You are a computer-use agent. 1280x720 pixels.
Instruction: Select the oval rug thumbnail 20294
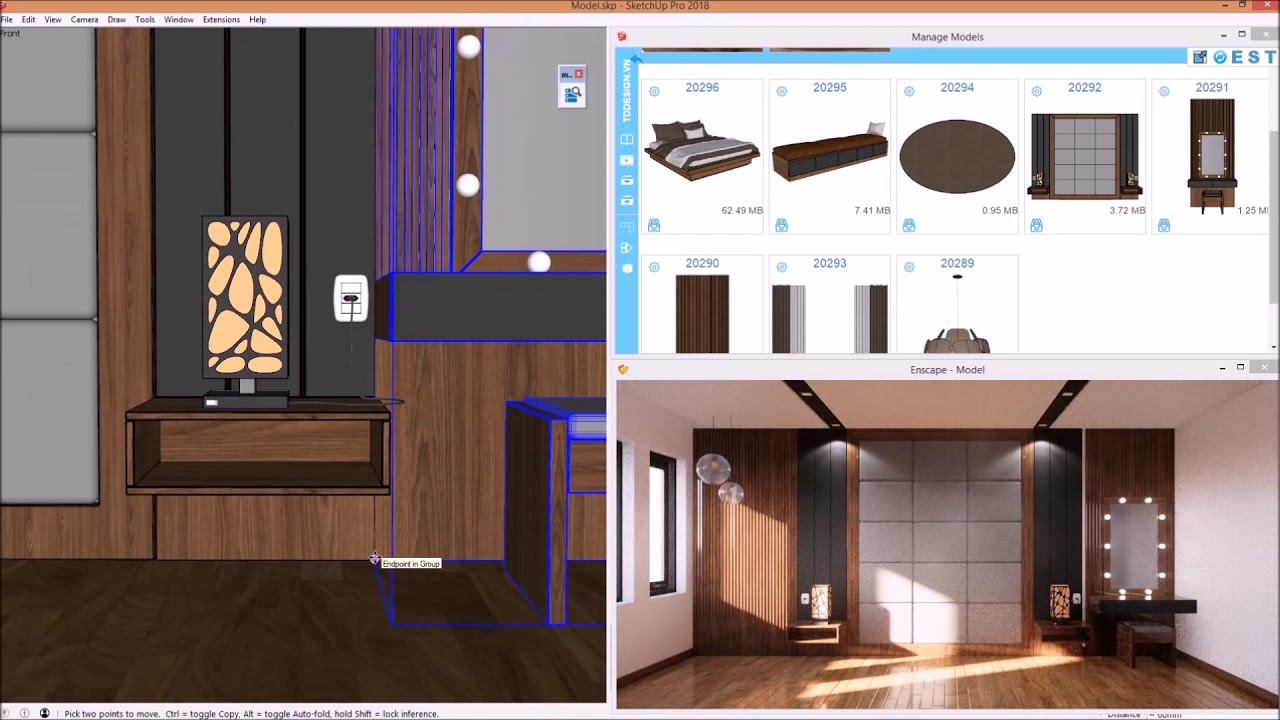[x=957, y=156]
